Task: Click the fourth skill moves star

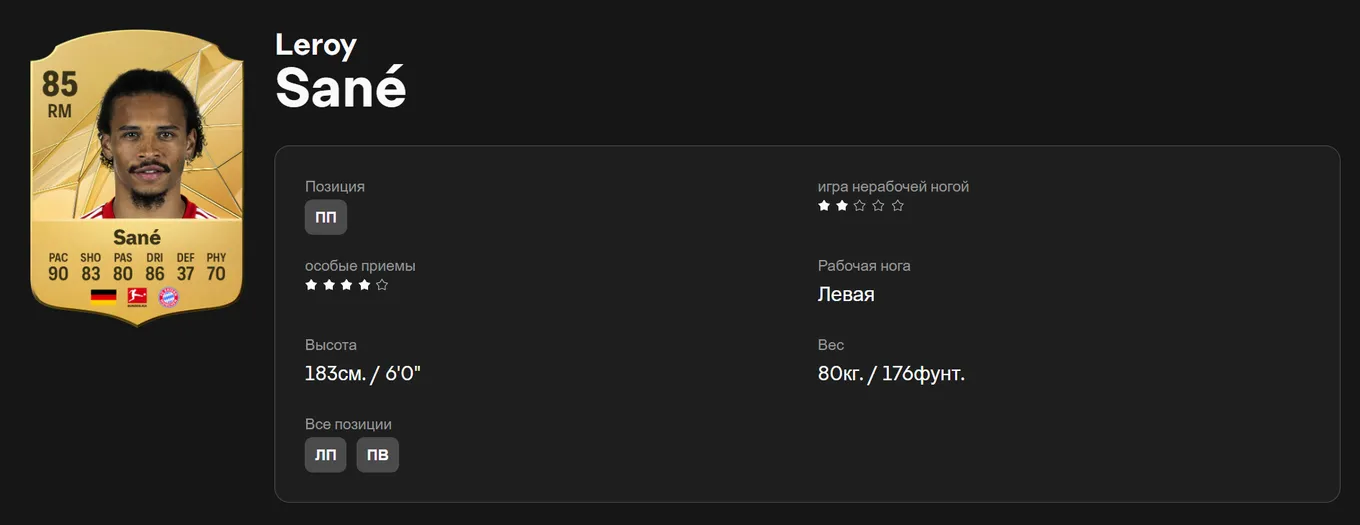Action: click(x=364, y=285)
